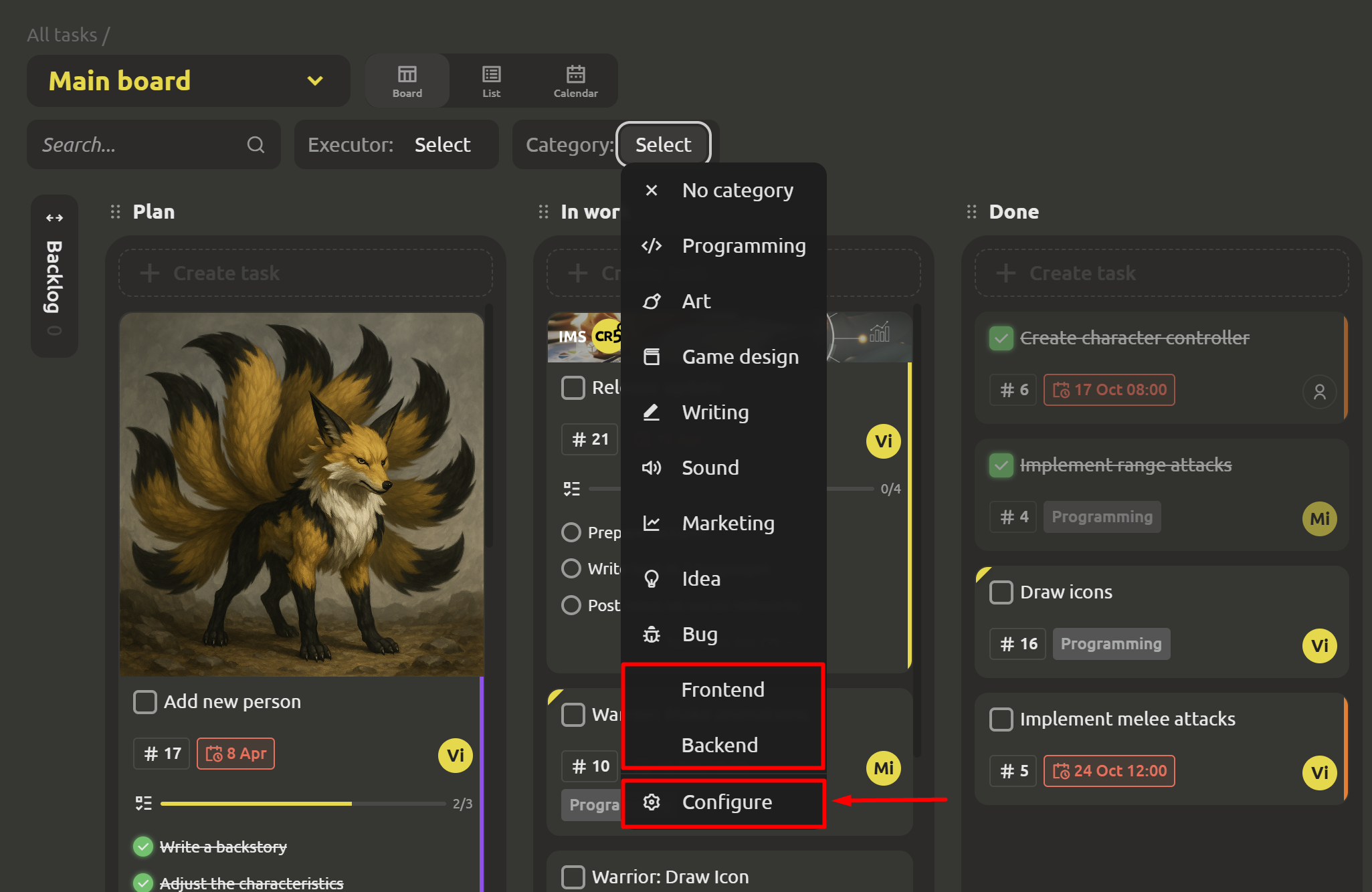Image resolution: width=1372 pixels, height=892 pixels.
Task: Choose the Marketing category
Action: (723, 524)
